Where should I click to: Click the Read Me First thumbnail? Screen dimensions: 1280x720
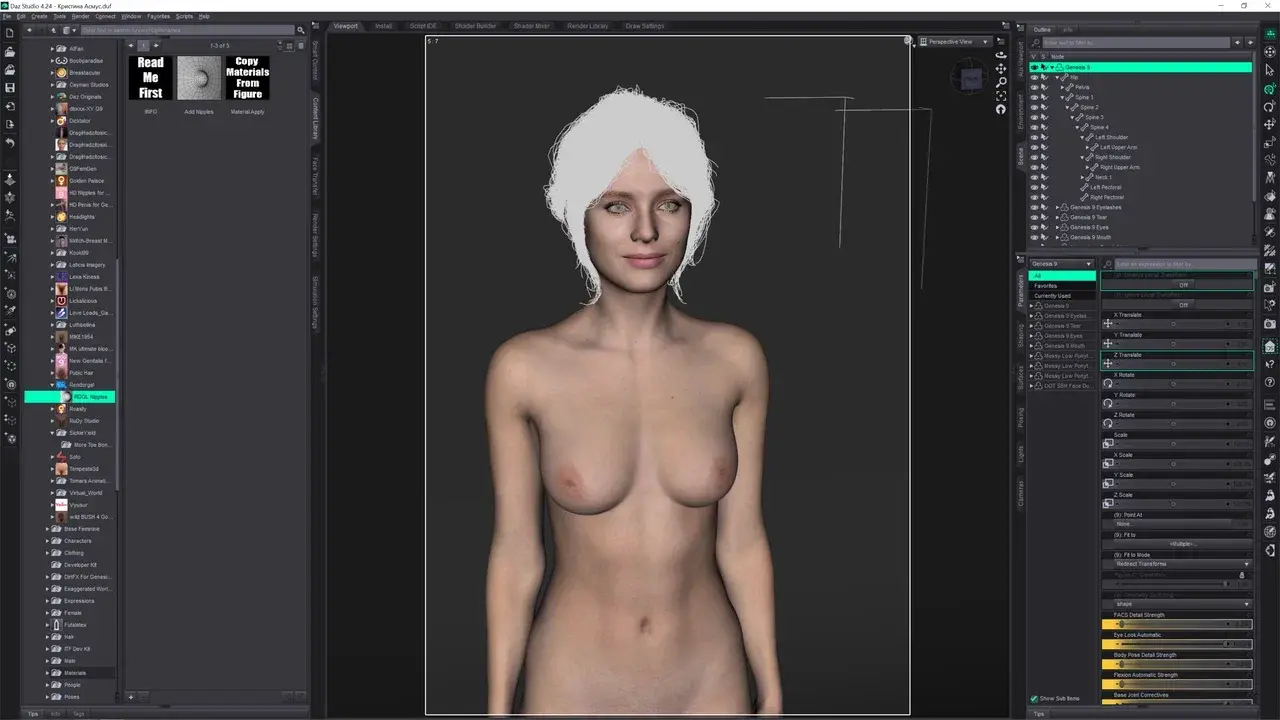[x=151, y=78]
